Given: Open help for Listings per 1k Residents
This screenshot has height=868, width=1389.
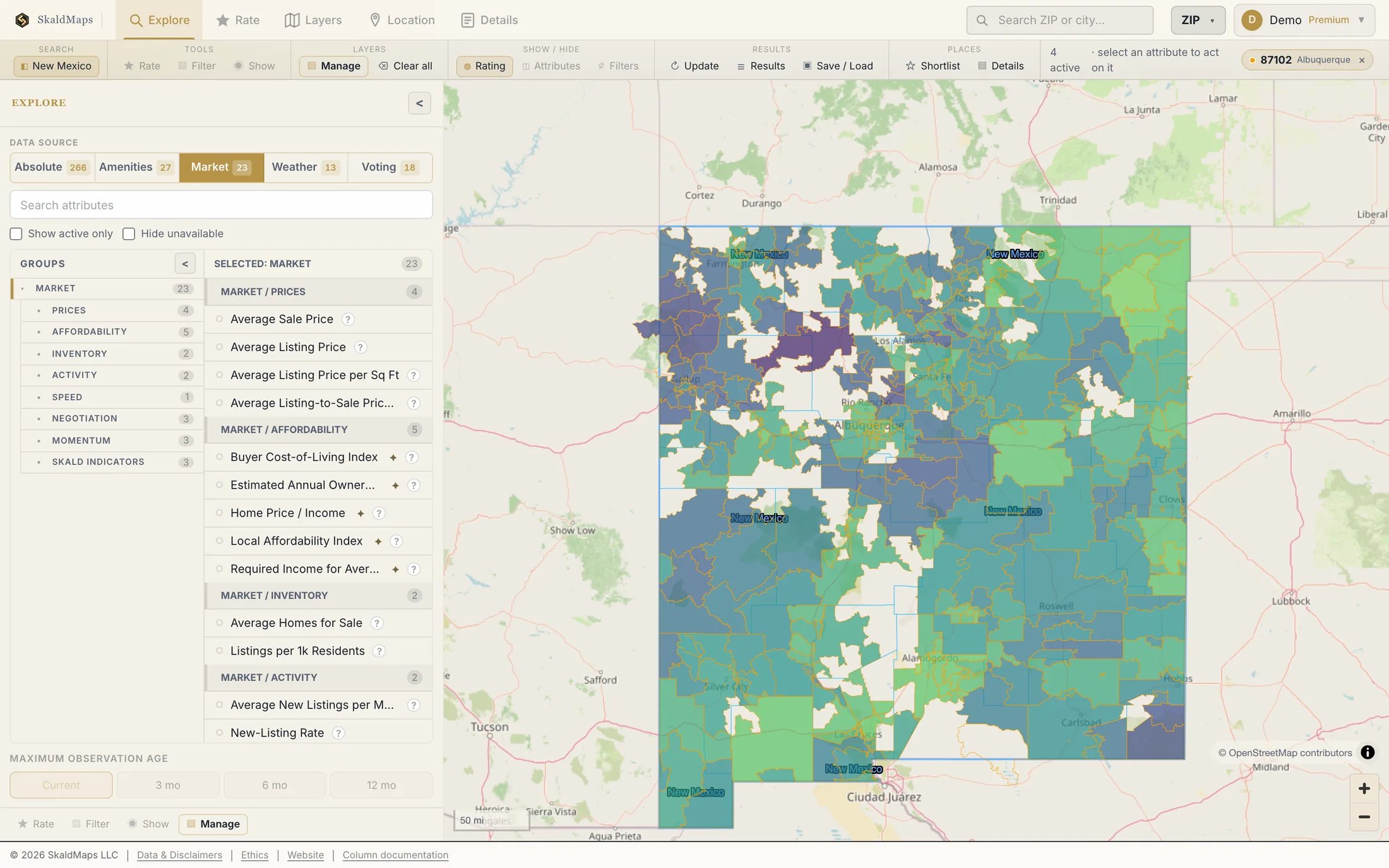Looking at the screenshot, I should tap(379, 651).
